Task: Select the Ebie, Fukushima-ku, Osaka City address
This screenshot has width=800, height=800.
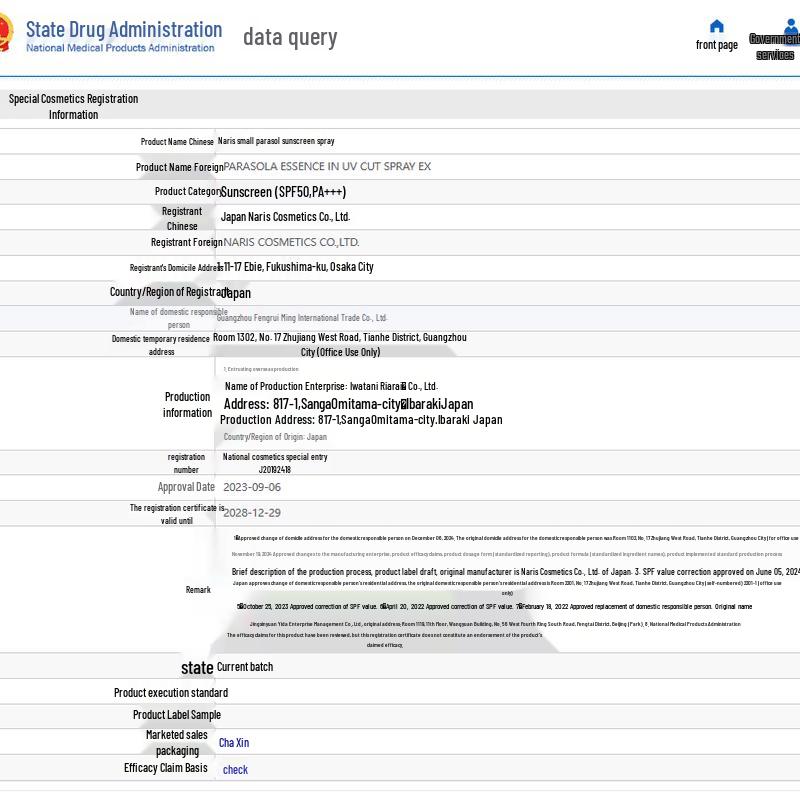Action: 296,267
